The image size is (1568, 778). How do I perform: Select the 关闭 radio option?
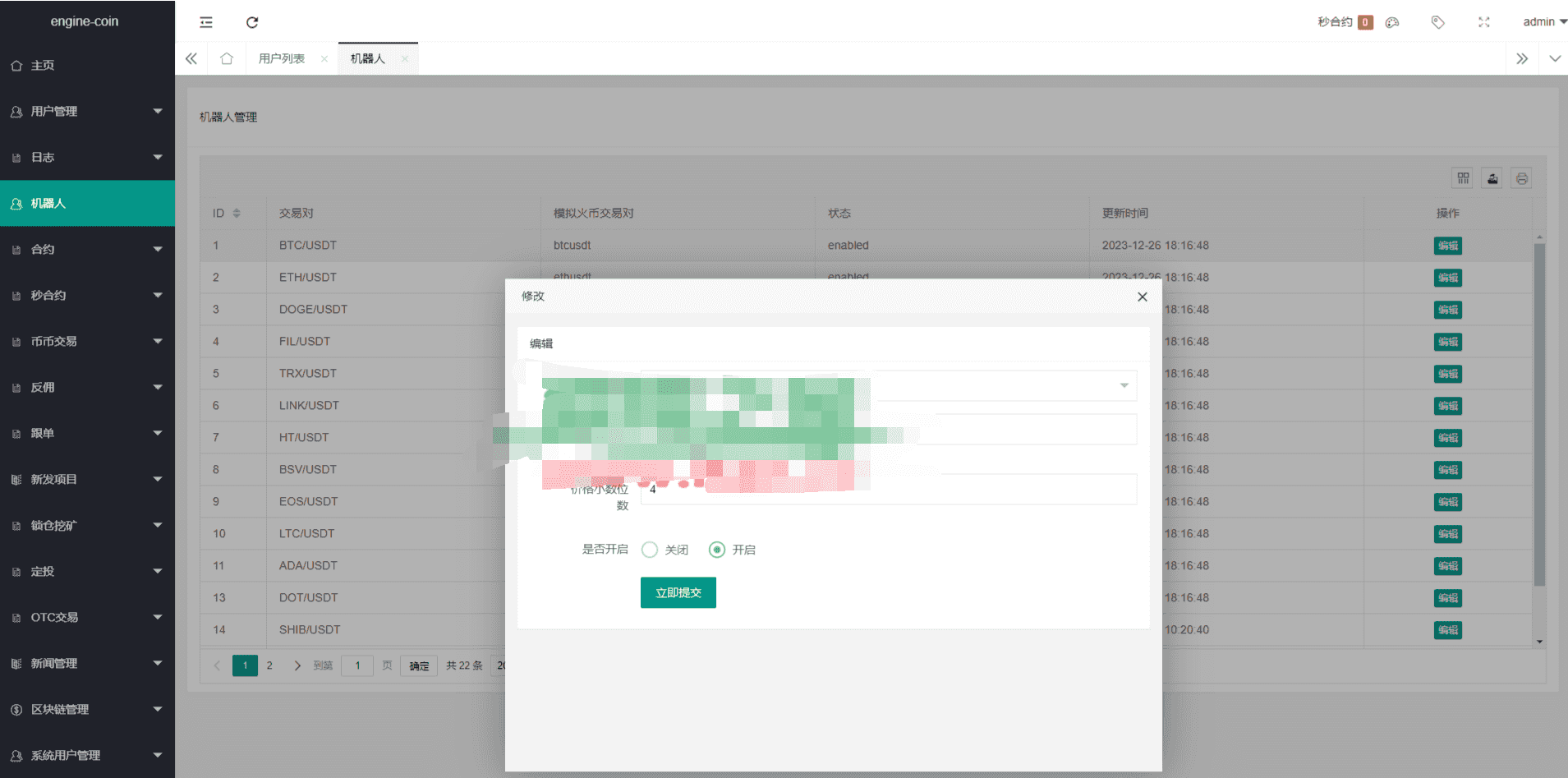pyautogui.click(x=650, y=550)
